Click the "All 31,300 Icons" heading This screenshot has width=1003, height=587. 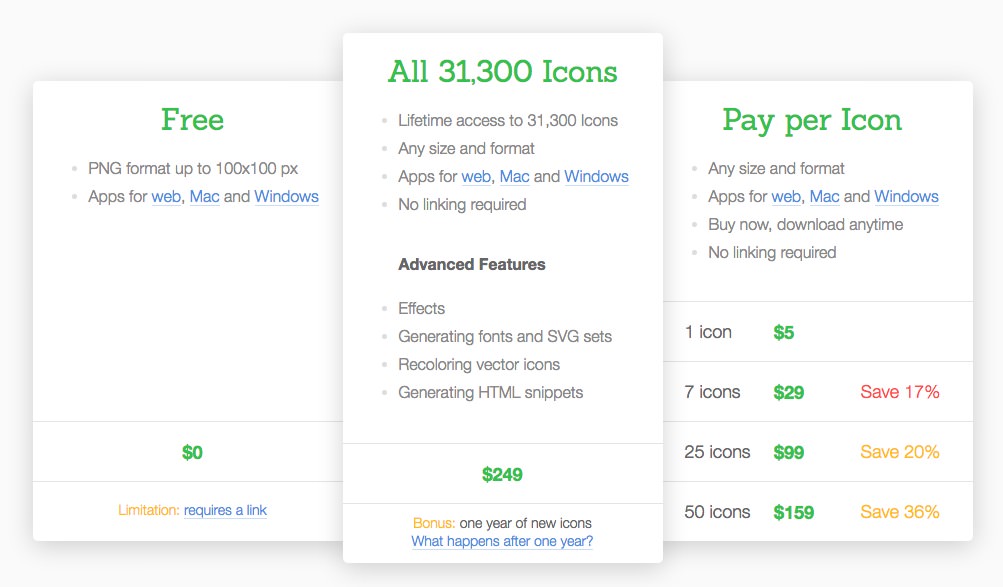point(502,72)
